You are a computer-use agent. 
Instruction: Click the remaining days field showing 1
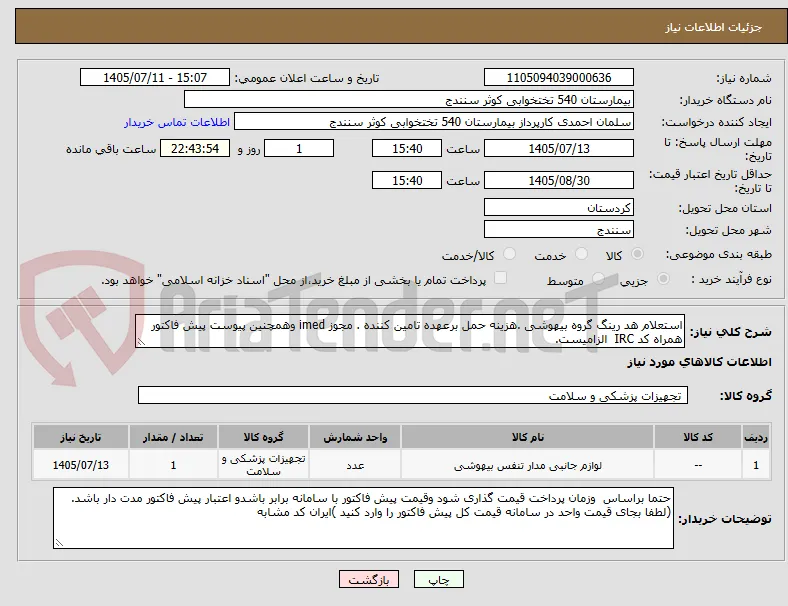(299, 148)
